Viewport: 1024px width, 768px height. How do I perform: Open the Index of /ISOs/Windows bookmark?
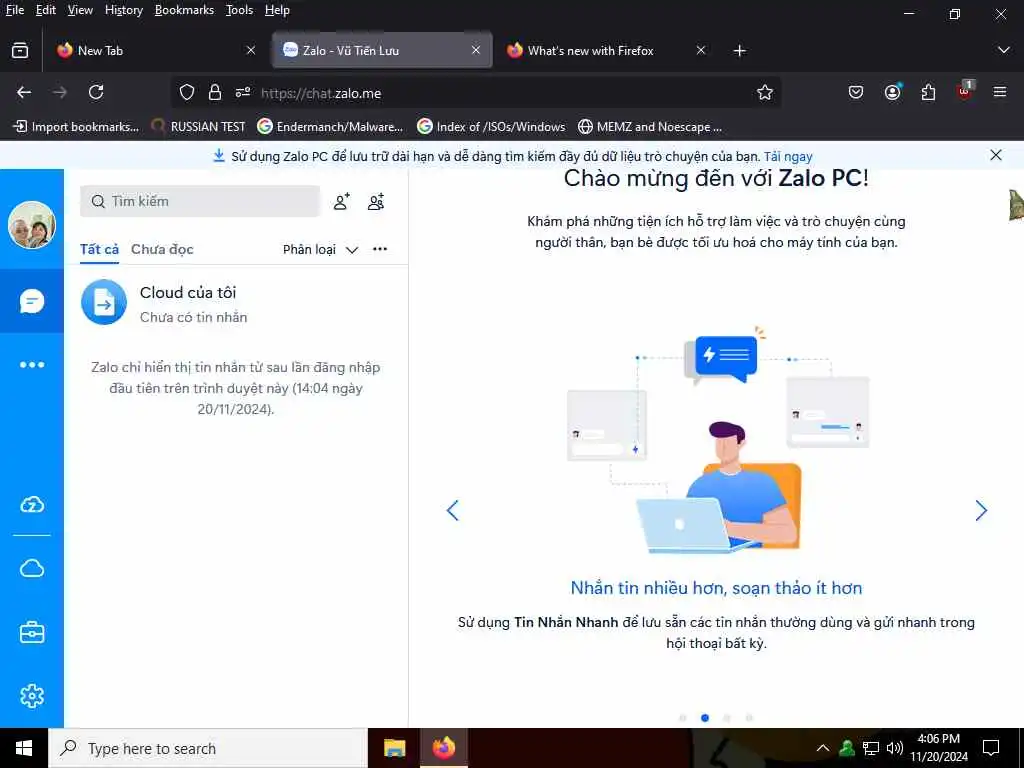[491, 127]
